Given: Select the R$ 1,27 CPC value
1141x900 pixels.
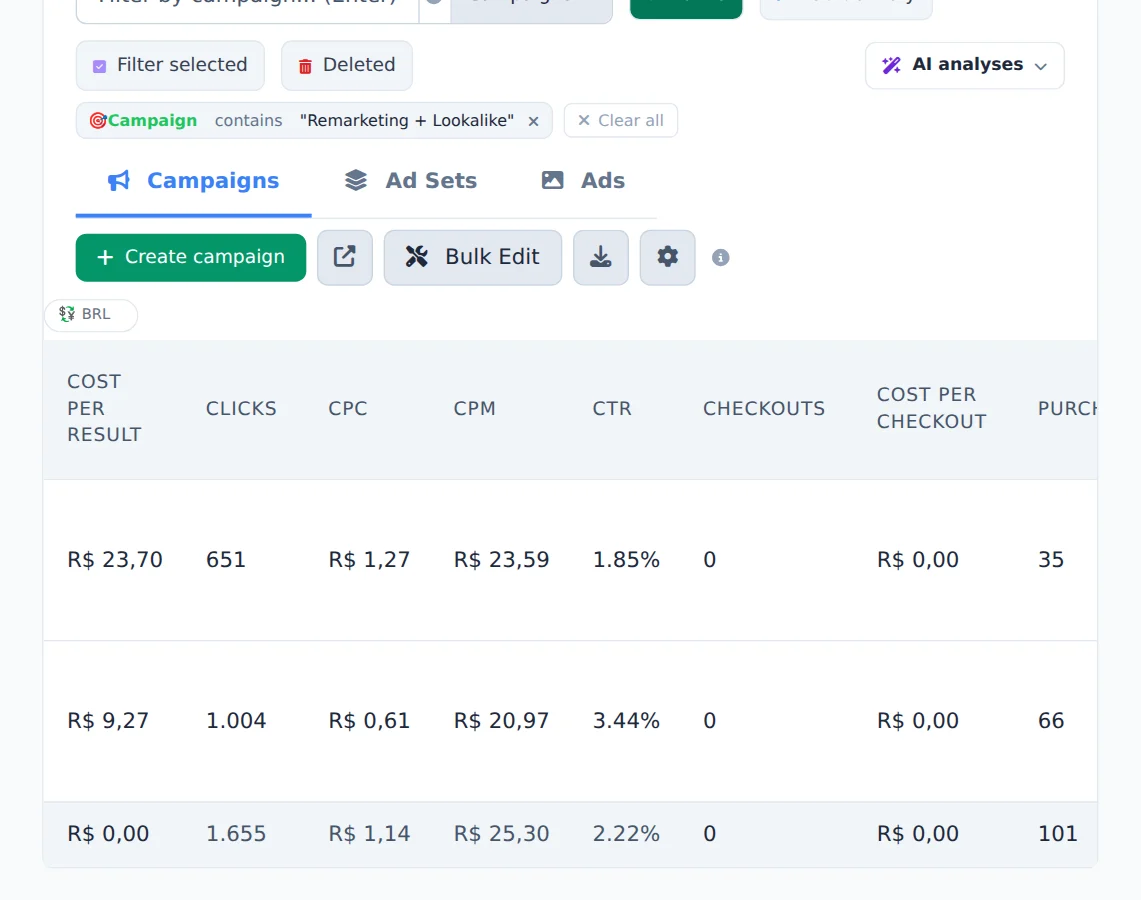Looking at the screenshot, I should pos(369,559).
